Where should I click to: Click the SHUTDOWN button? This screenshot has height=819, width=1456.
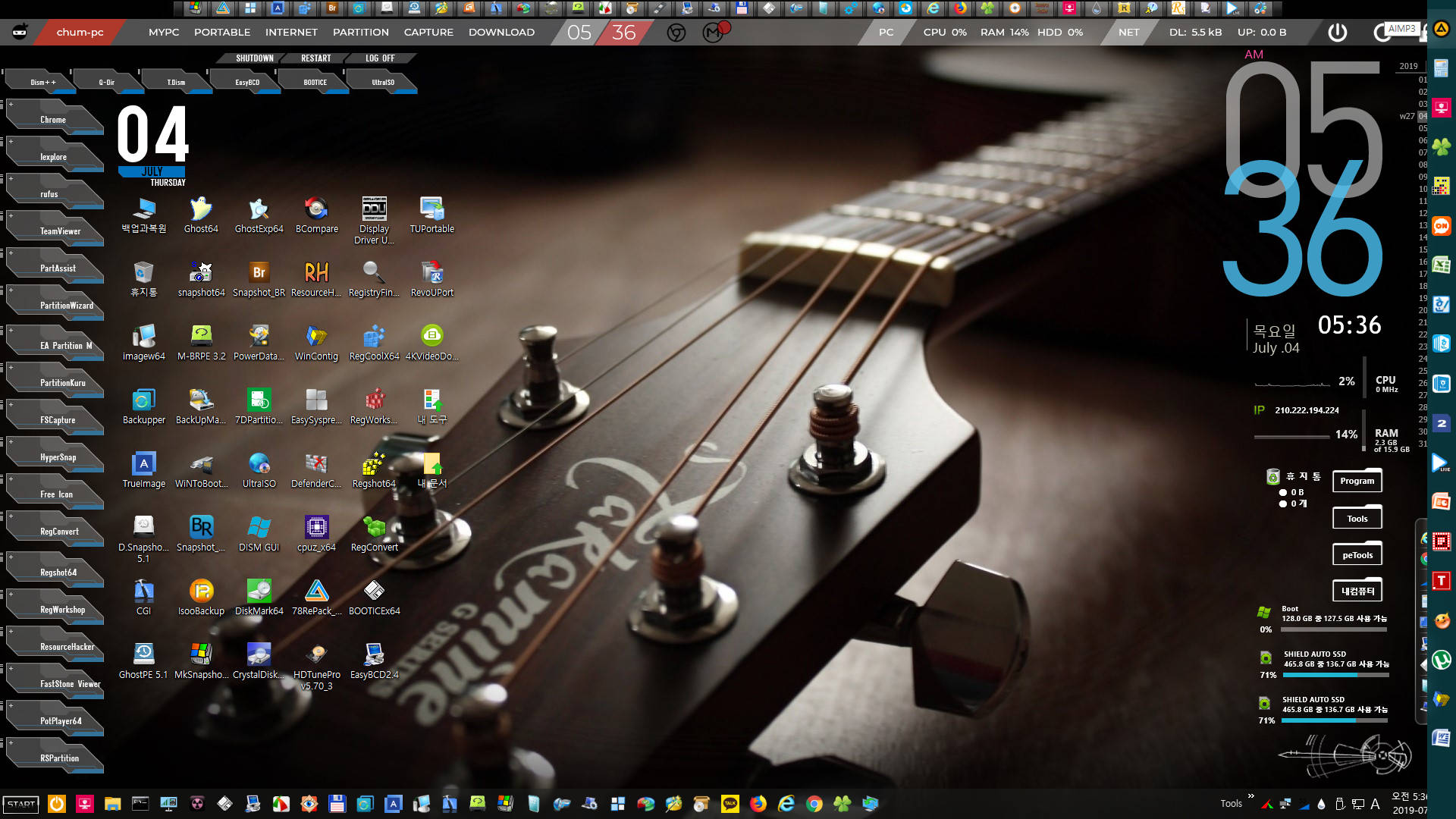point(254,58)
